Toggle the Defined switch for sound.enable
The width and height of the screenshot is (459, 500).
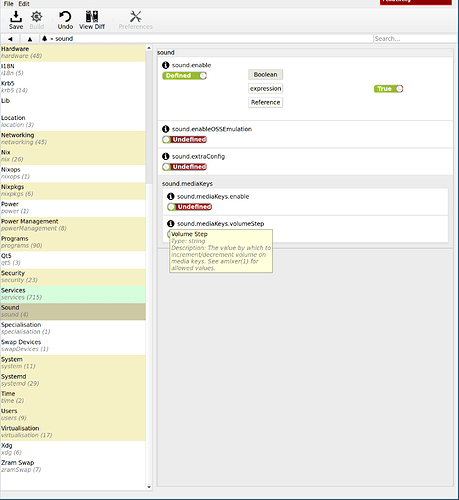tap(184, 76)
